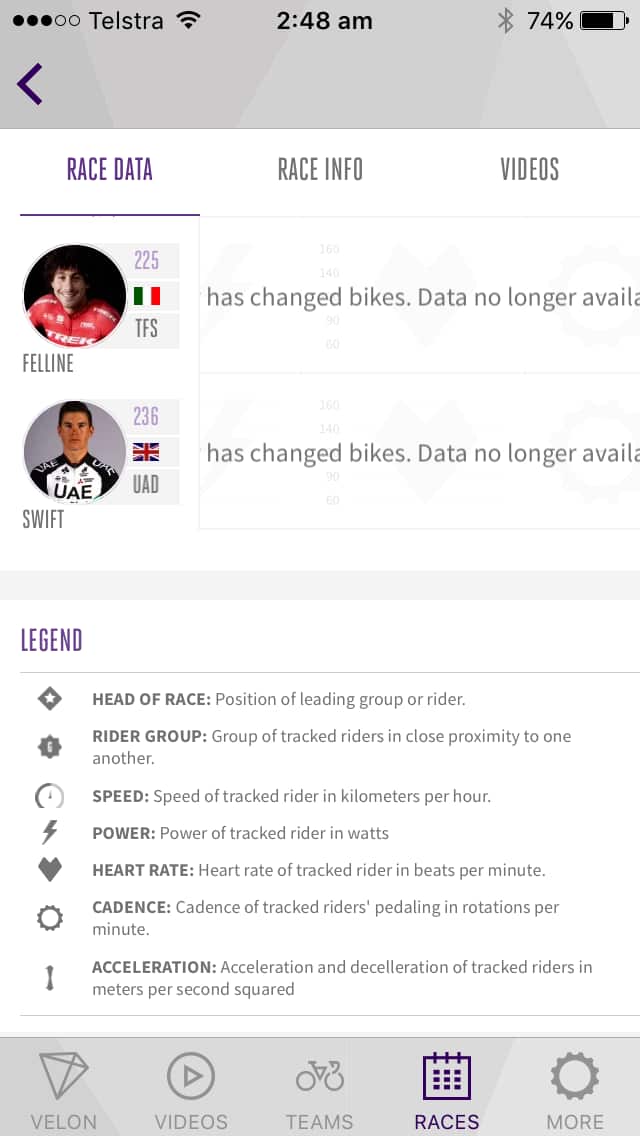Image resolution: width=640 pixels, height=1136 pixels.
Task: Open the VIDEOS tab
Action: coord(529,169)
